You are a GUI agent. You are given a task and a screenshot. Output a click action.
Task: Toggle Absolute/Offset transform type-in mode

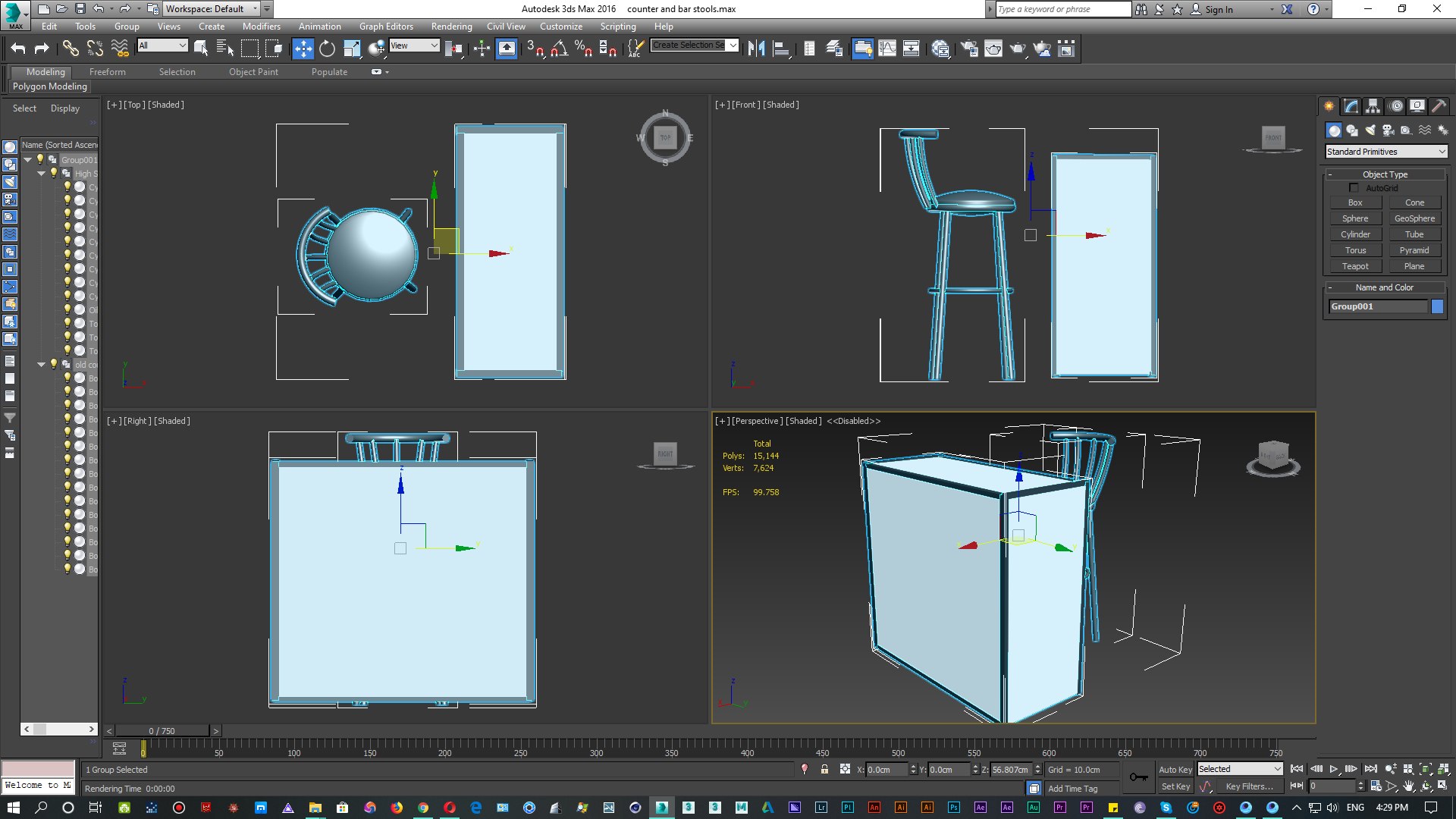(x=845, y=769)
